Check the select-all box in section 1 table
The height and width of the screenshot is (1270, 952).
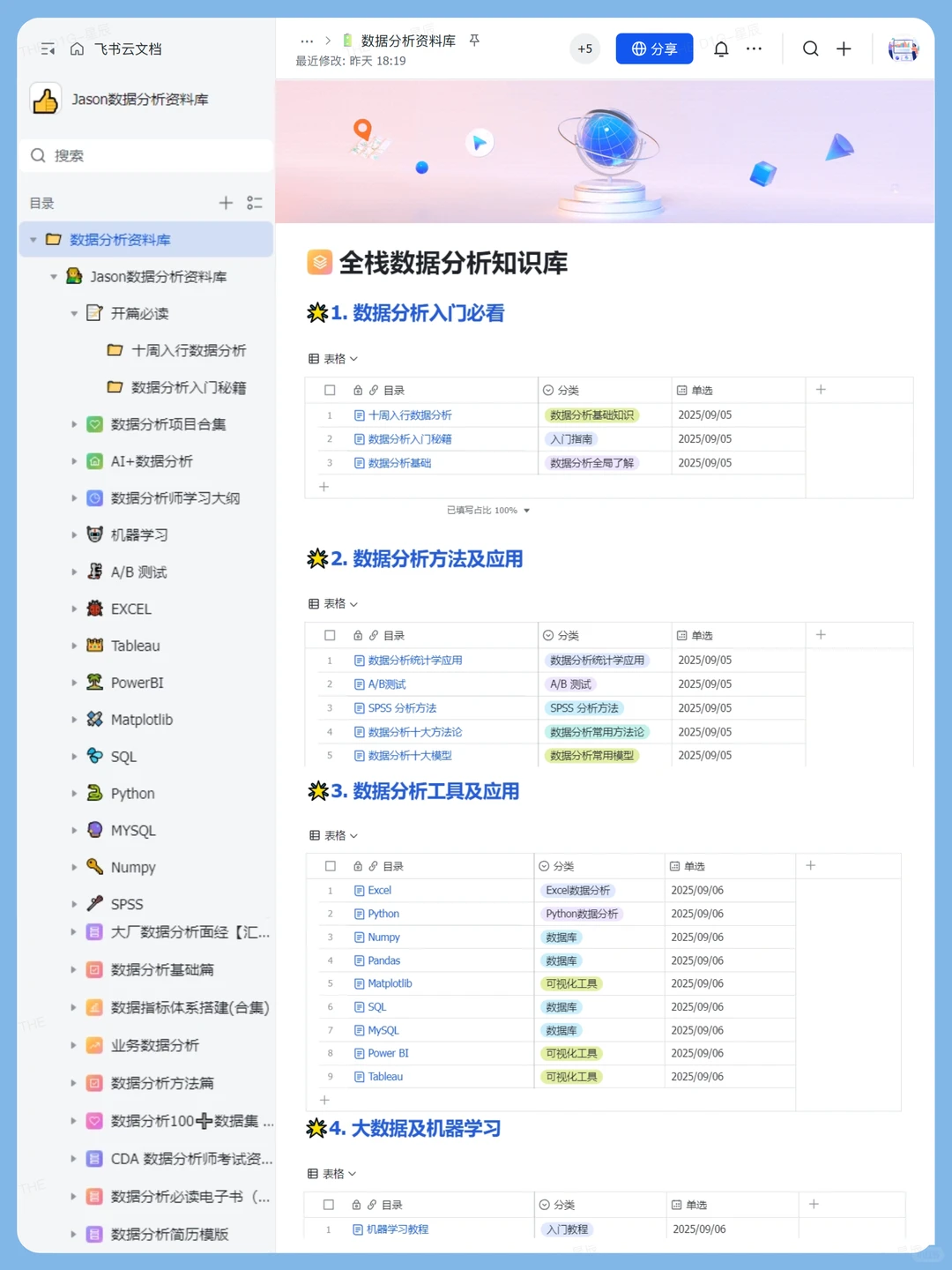(330, 390)
